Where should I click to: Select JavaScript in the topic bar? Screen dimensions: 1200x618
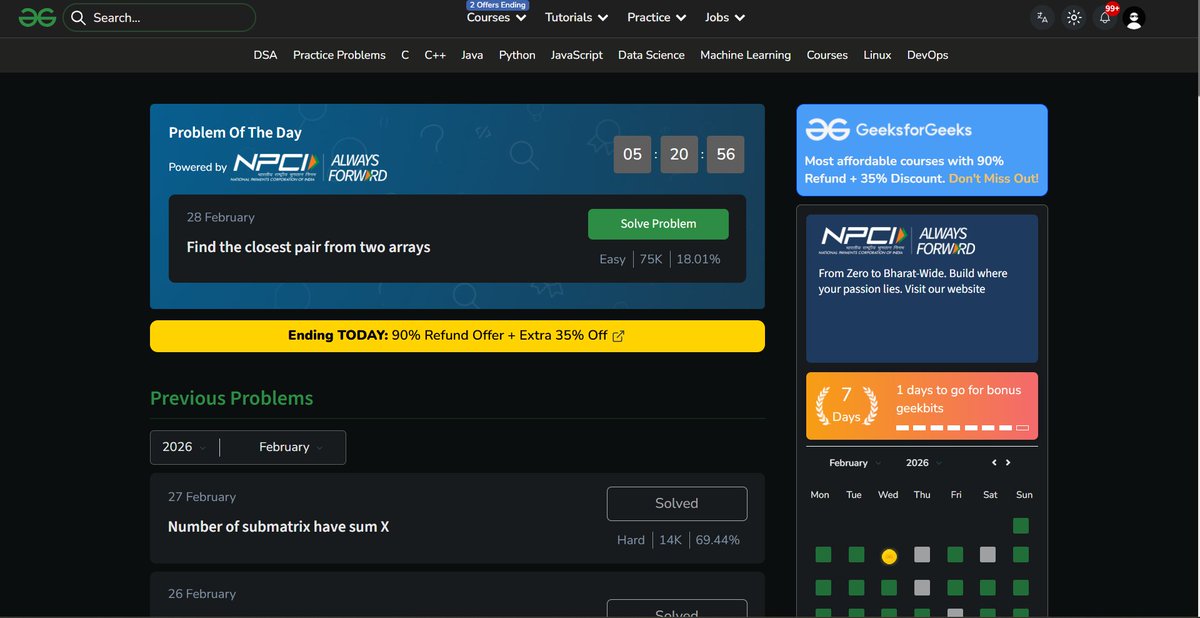click(577, 55)
